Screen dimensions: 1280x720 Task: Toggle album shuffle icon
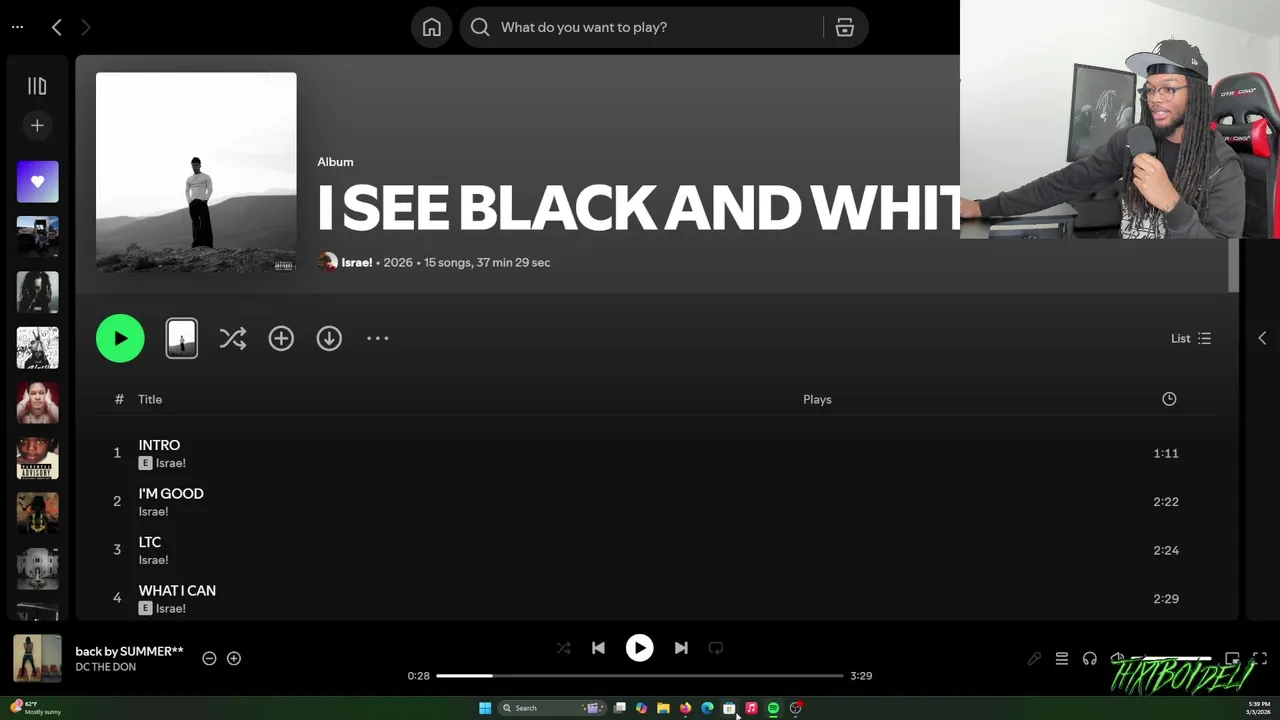click(233, 338)
